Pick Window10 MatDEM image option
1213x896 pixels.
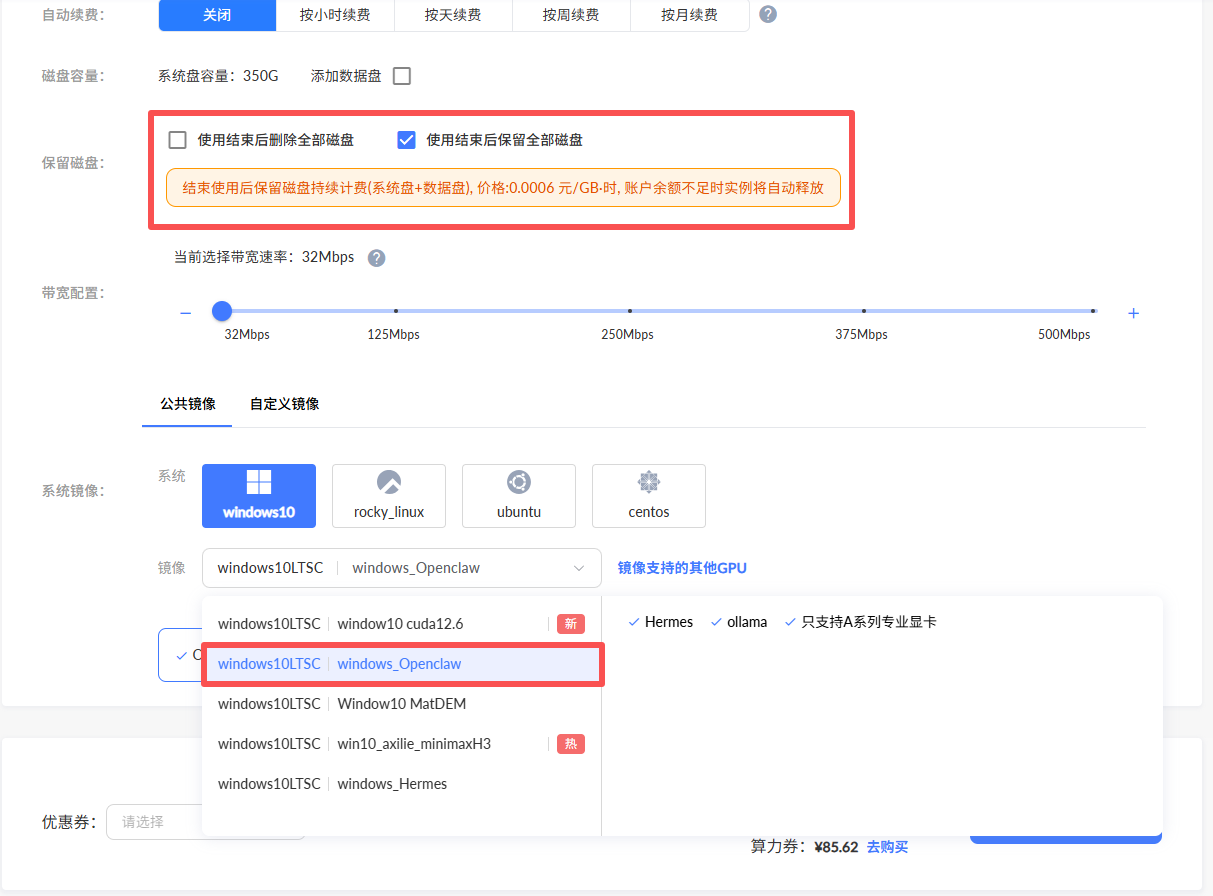tap(401, 704)
